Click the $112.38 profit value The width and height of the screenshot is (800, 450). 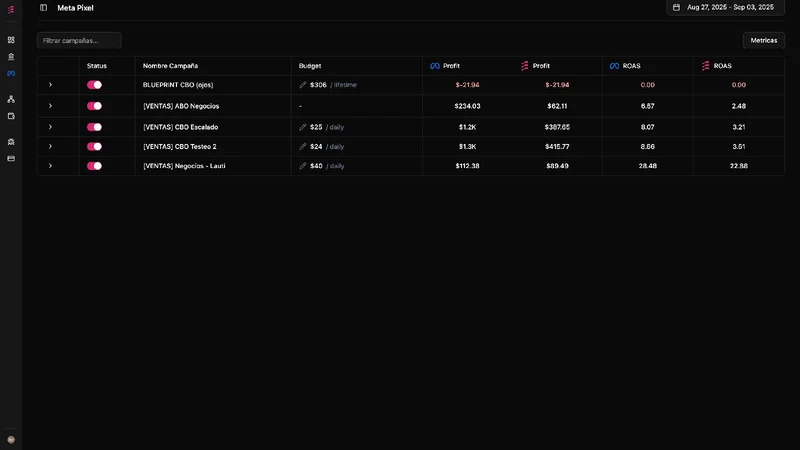[x=467, y=166]
